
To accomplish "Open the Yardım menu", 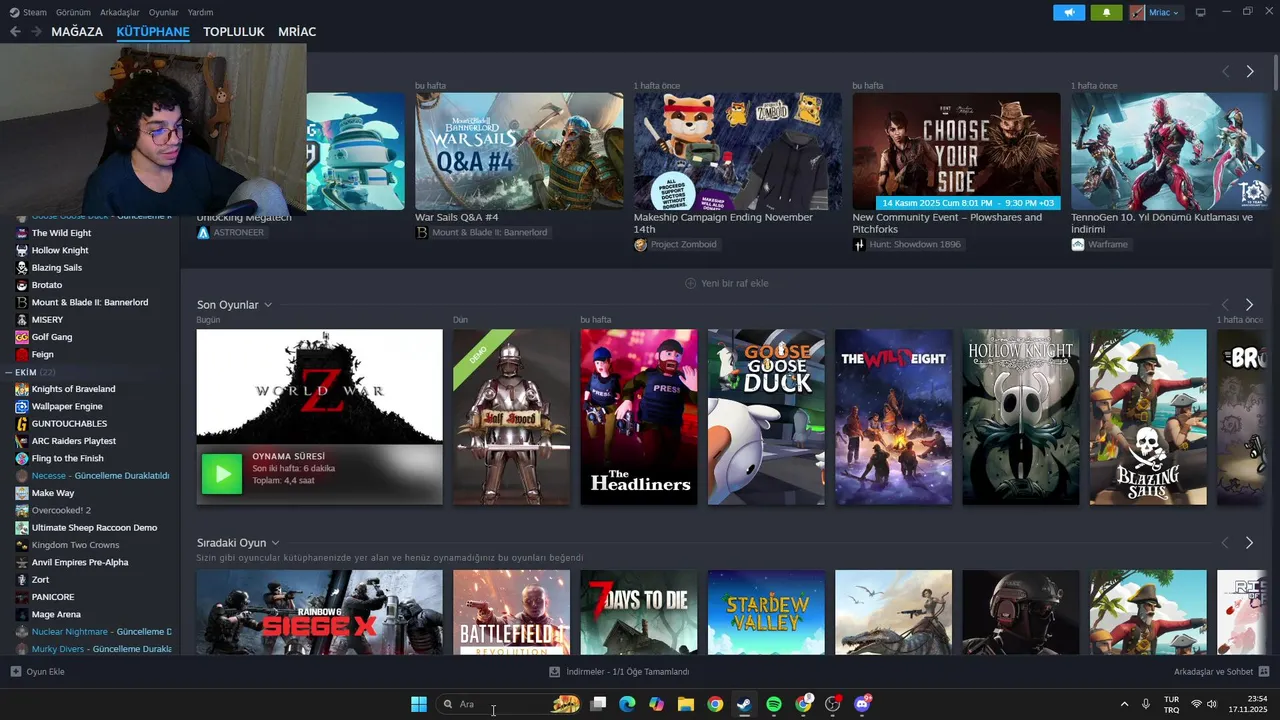I will [200, 12].
